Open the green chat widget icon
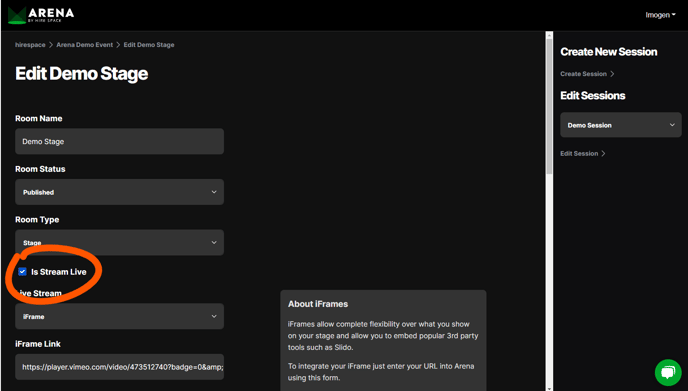 coord(668,372)
